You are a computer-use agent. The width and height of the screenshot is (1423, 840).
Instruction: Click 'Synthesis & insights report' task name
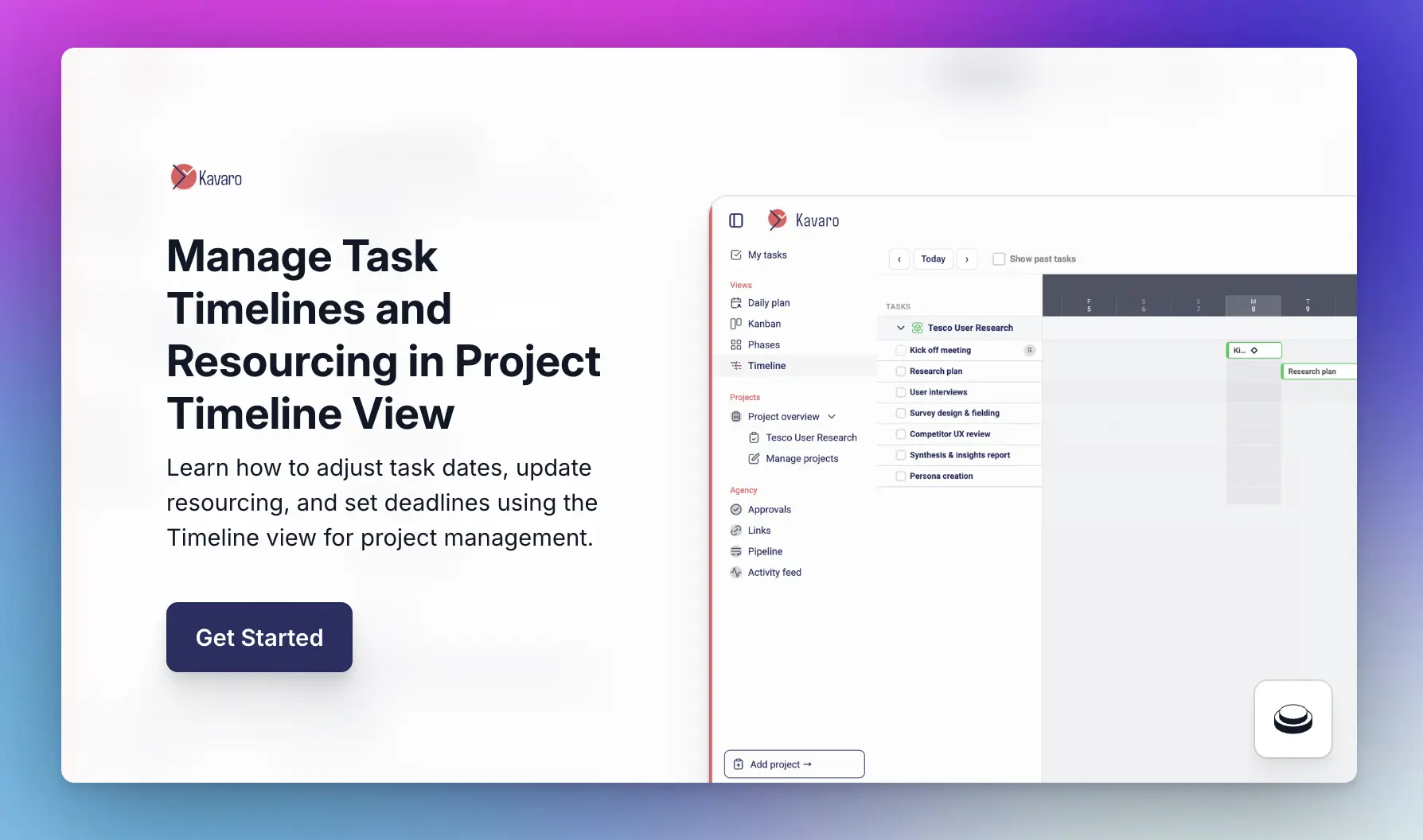[960, 455]
